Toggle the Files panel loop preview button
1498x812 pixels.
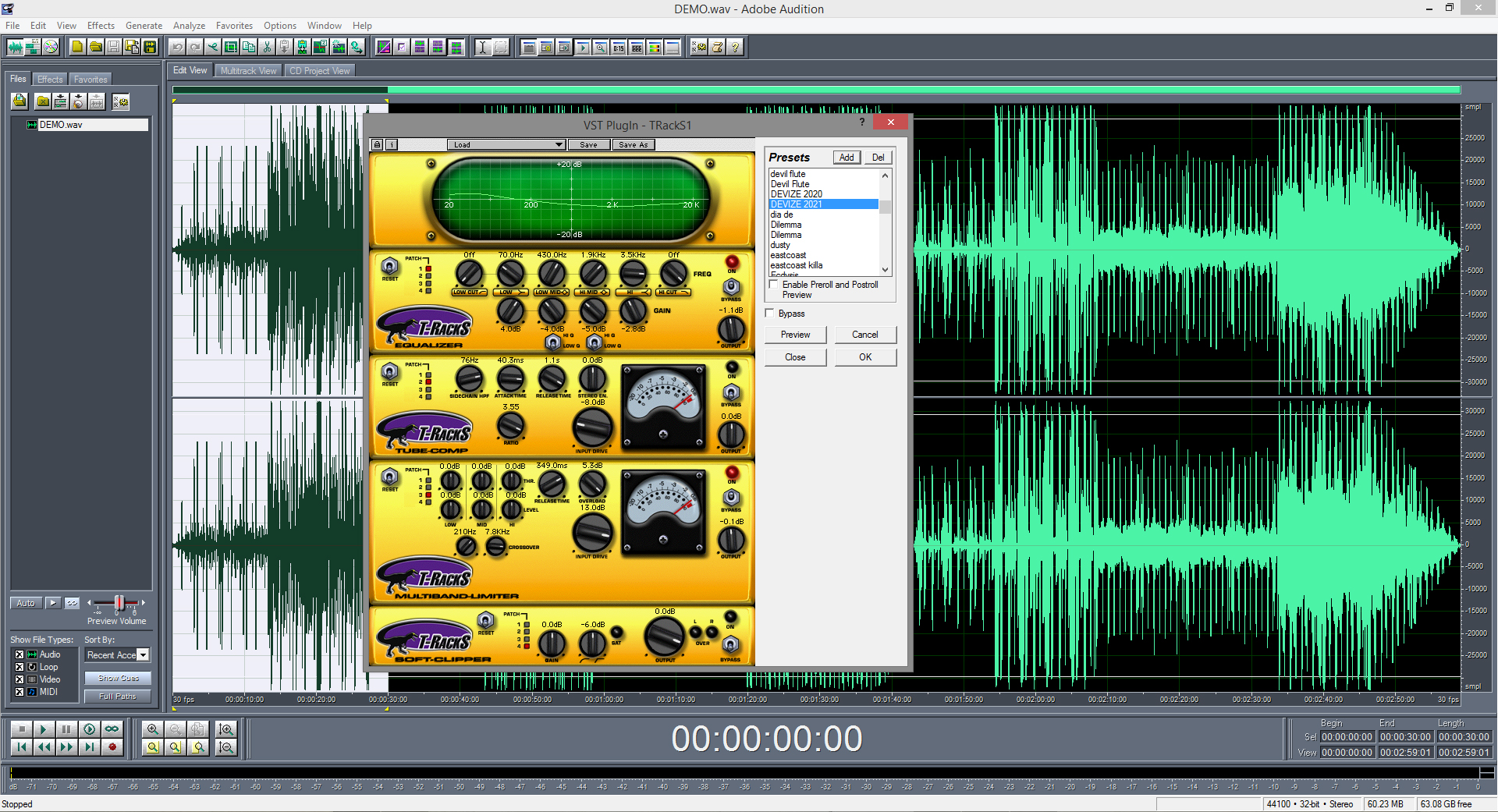[72, 603]
